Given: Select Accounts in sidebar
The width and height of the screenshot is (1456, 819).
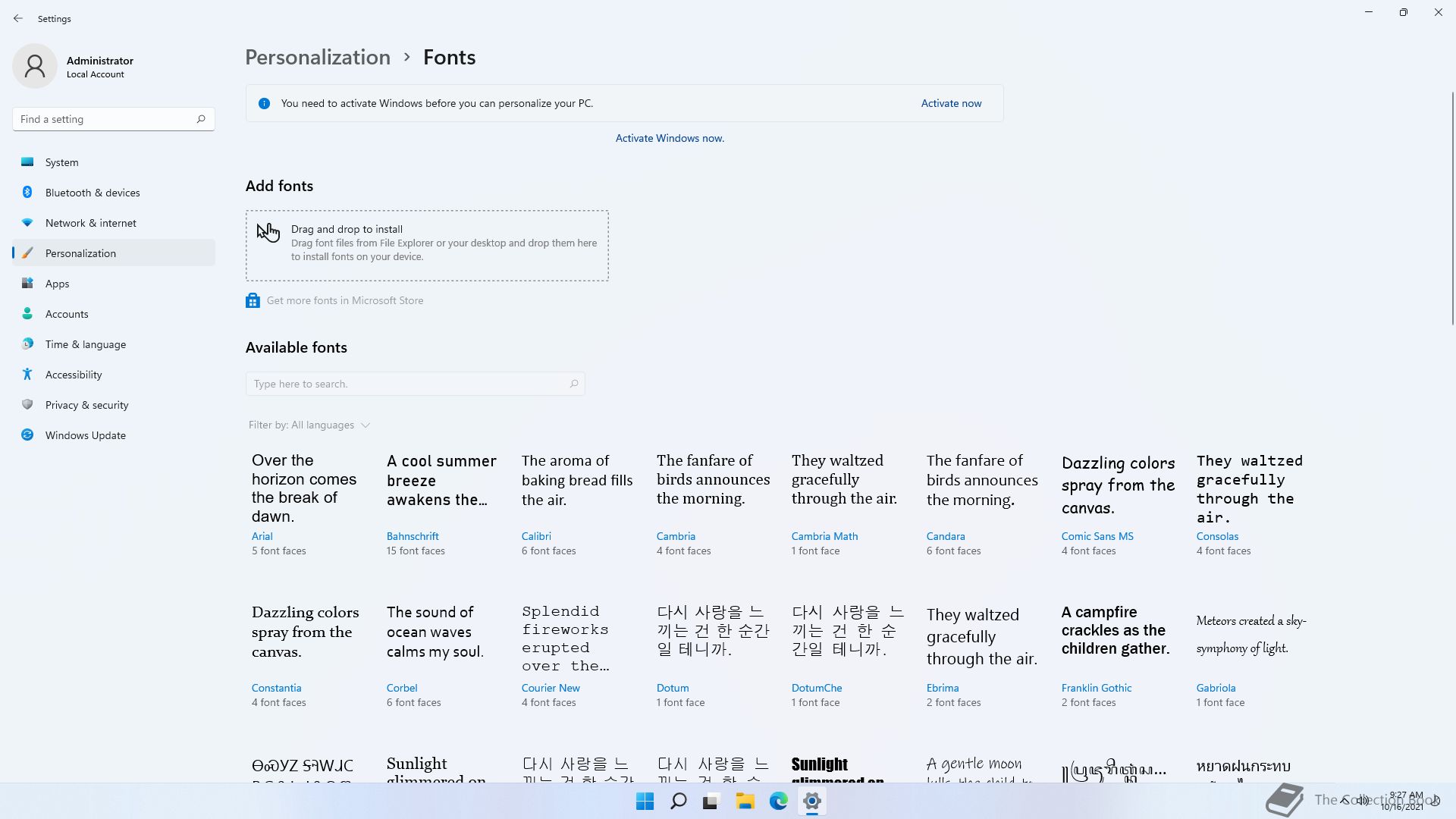Looking at the screenshot, I should pos(114,313).
